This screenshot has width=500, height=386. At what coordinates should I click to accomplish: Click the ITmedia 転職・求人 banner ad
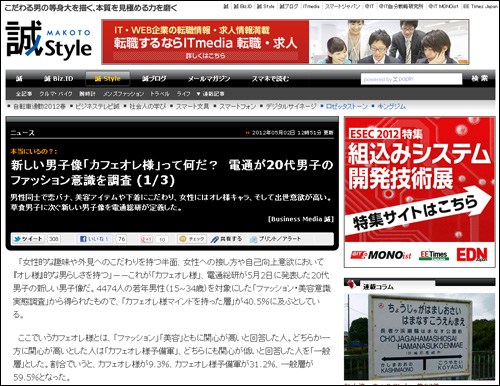285,42
